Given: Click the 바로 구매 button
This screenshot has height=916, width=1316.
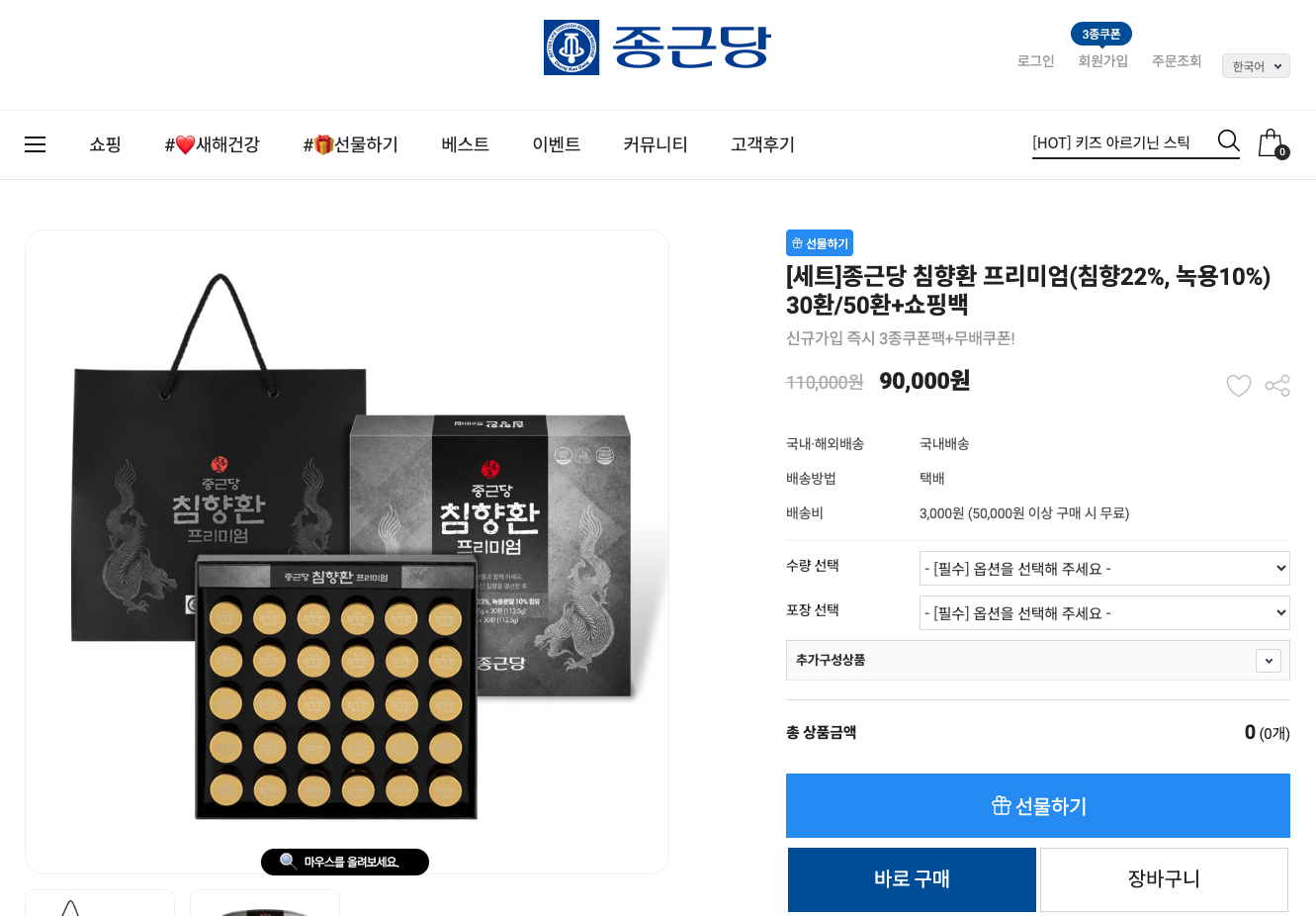Looking at the screenshot, I should click(912, 879).
